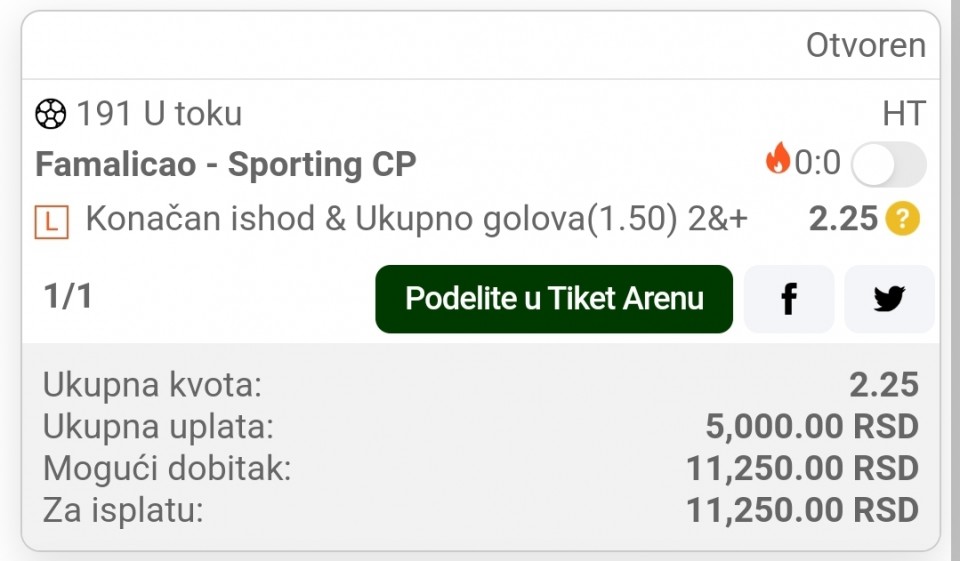Screen dimensions: 960x561
Task: Click the HT half-time indicator
Action: tap(904, 114)
